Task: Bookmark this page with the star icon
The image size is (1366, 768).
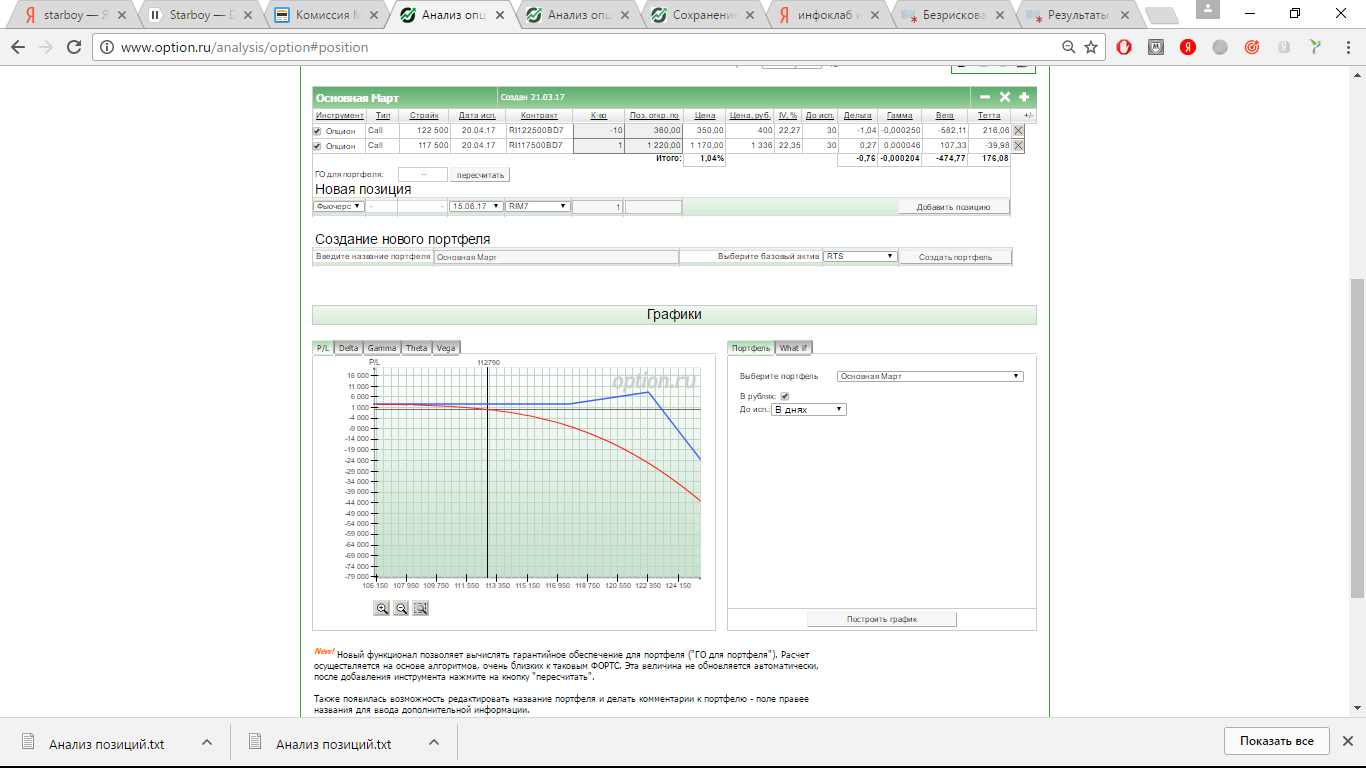Action: click(1091, 47)
